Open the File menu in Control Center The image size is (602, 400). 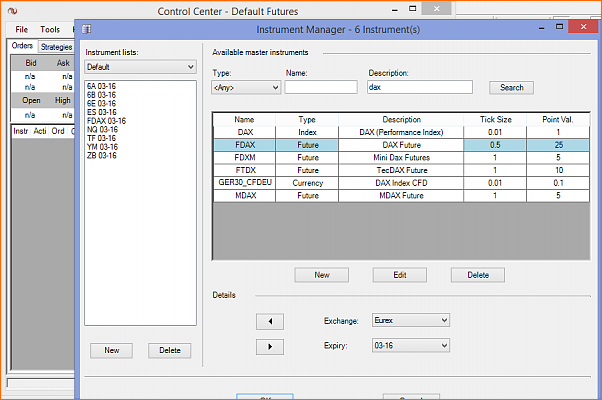(x=22, y=30)
